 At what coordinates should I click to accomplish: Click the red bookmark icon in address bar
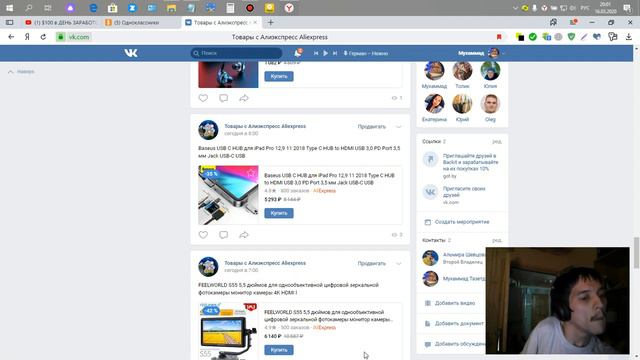(499, 37)
